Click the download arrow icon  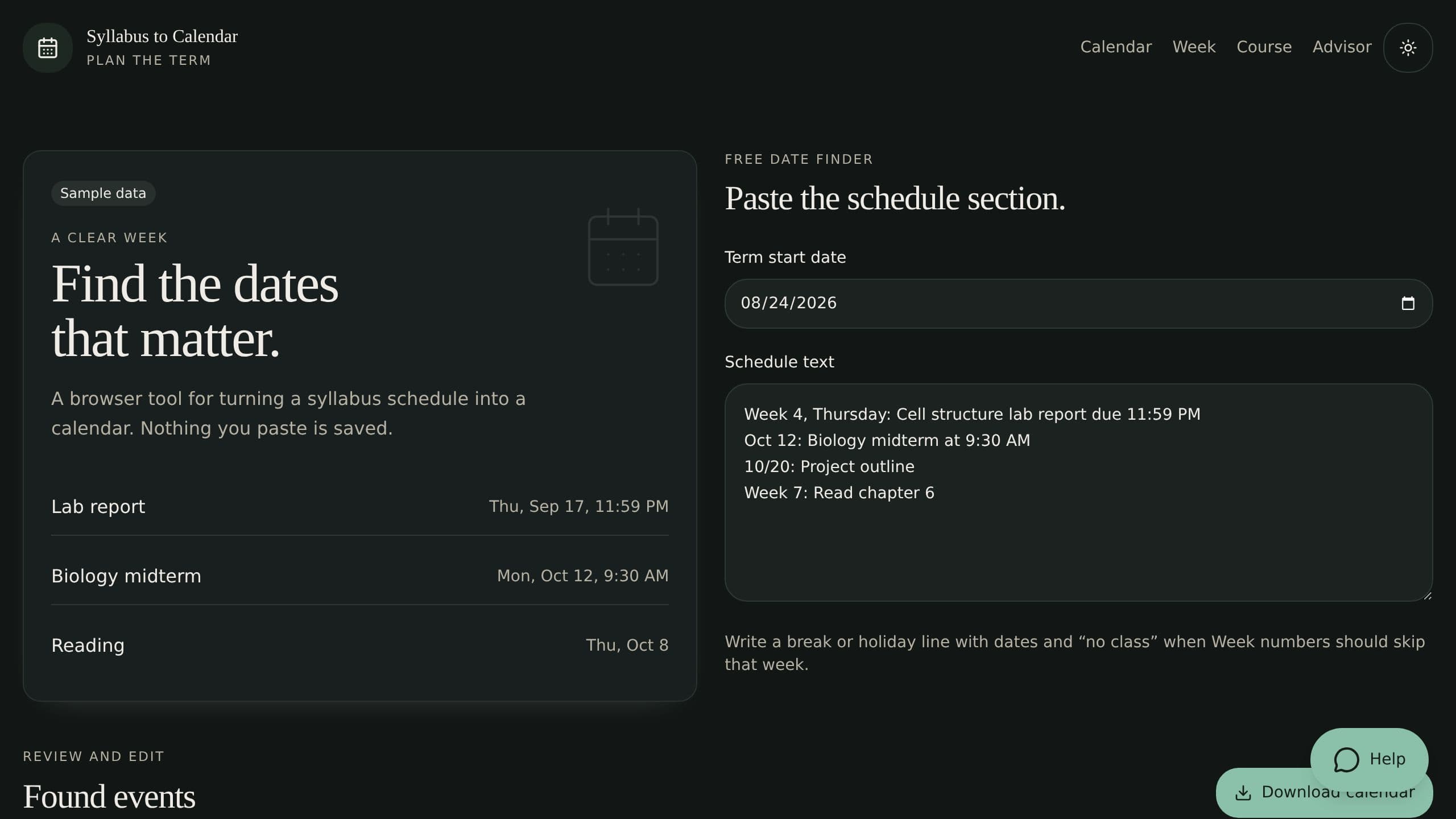coord(1243,792)
